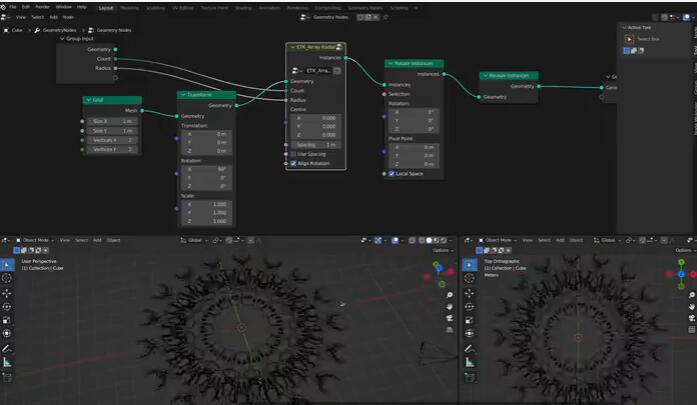697x405 pixels.
Task: Select the Annotate tool in left viewport
Action: [7, 349]
